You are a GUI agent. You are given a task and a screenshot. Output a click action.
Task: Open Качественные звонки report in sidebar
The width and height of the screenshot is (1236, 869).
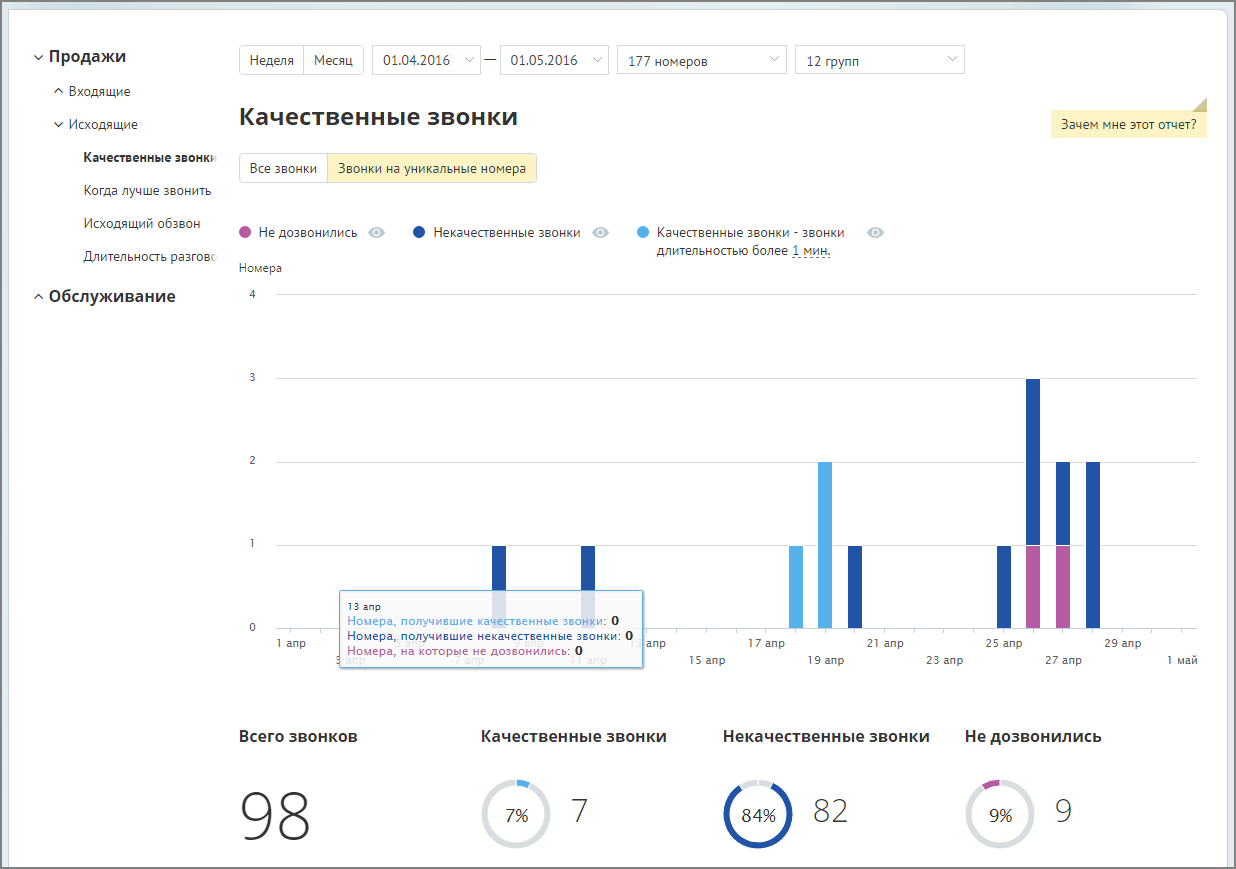point(150,157)
